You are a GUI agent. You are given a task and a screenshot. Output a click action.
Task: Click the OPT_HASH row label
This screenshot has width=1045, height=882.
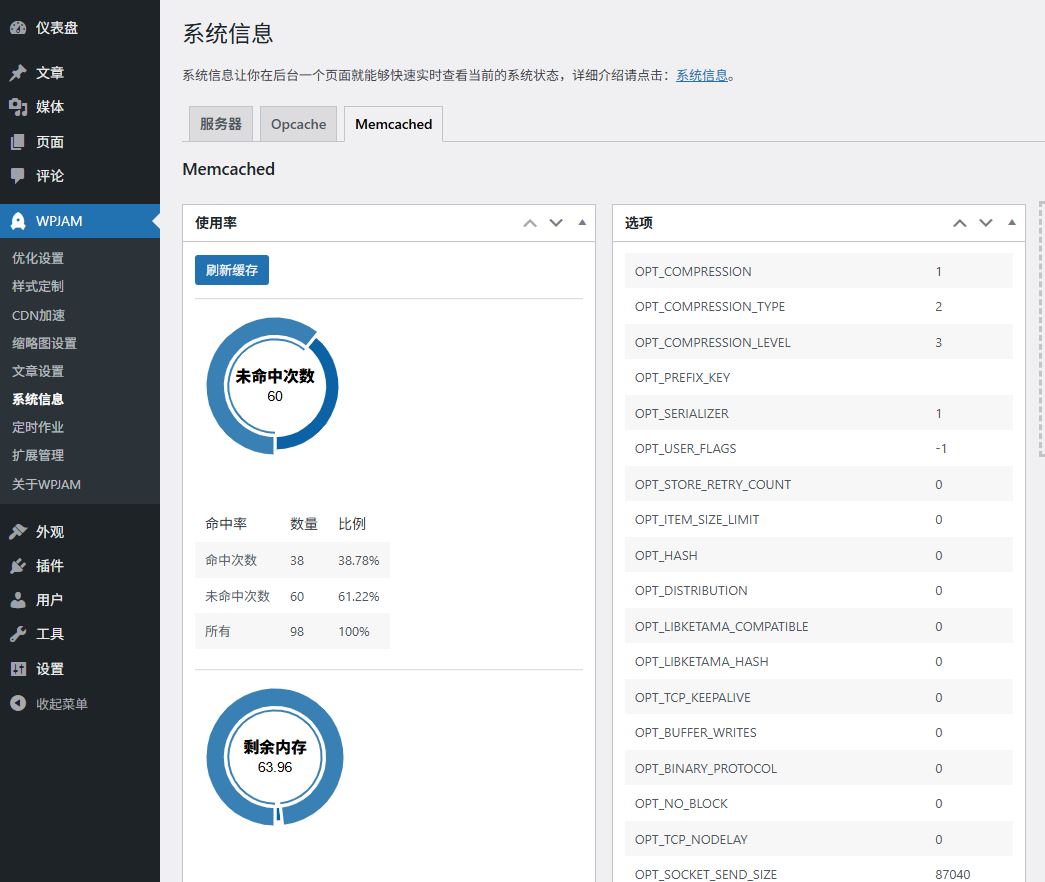click(x=666, y=555)
